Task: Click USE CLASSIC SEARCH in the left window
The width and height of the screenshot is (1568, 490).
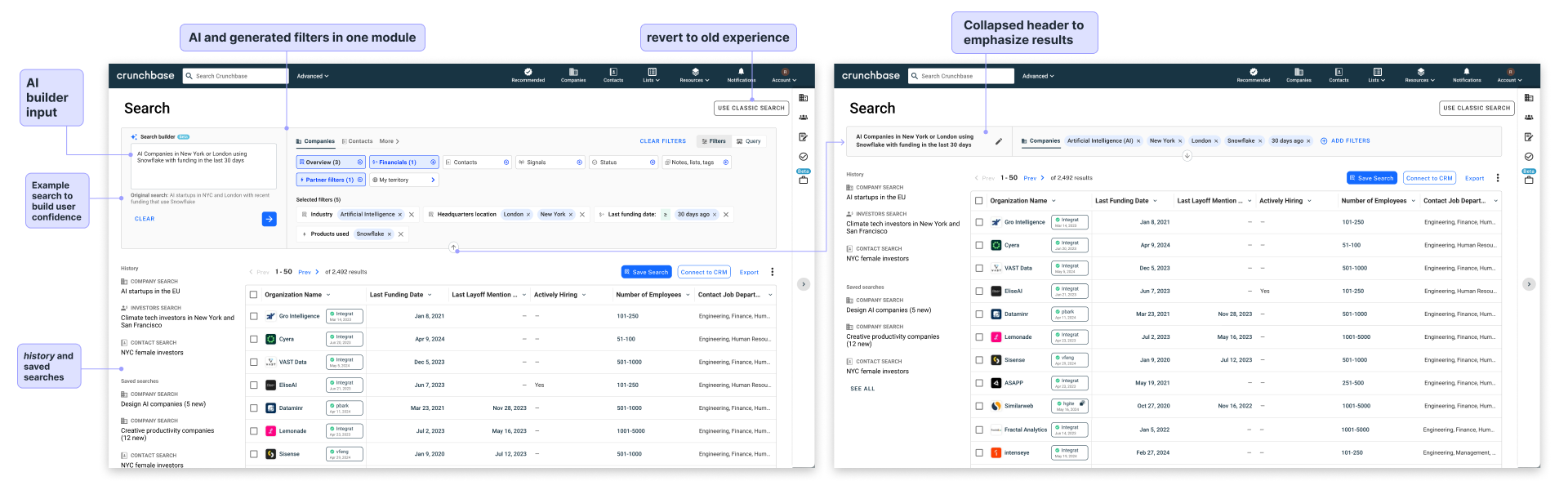Action: [x=751, y=108]
